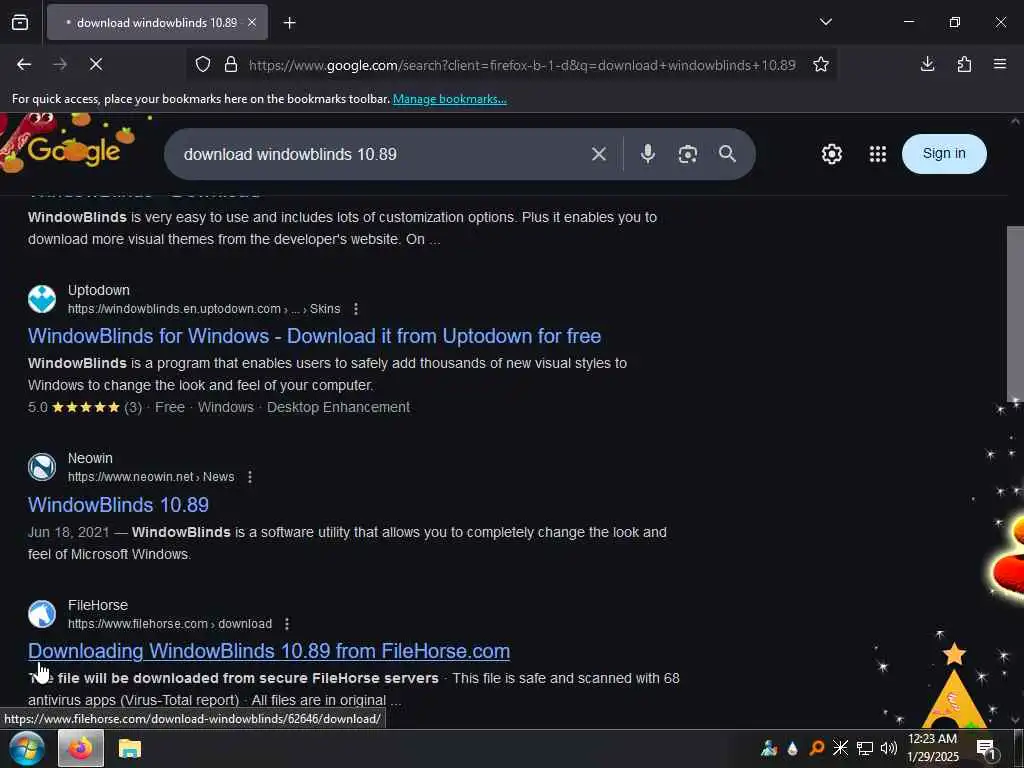Open the extensions puzzle icon

click(964, 64)
